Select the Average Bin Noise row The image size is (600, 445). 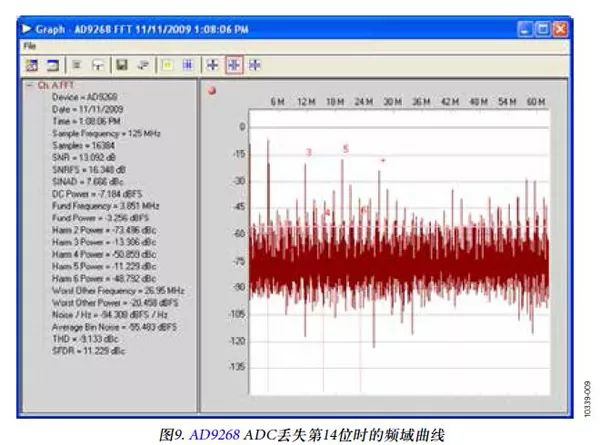[x=114, y=327]
